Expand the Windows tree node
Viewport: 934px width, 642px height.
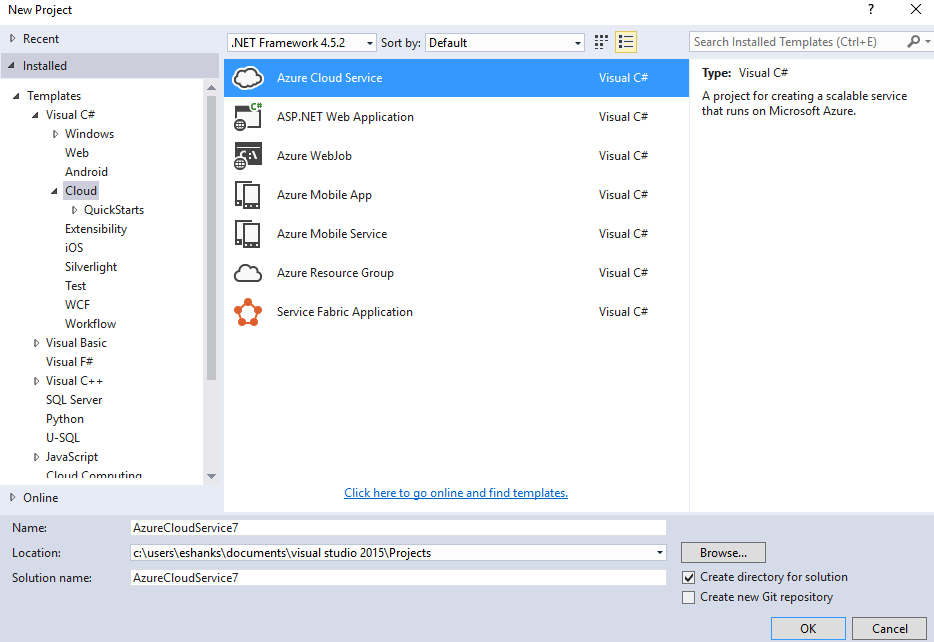[x=55, y=134]
